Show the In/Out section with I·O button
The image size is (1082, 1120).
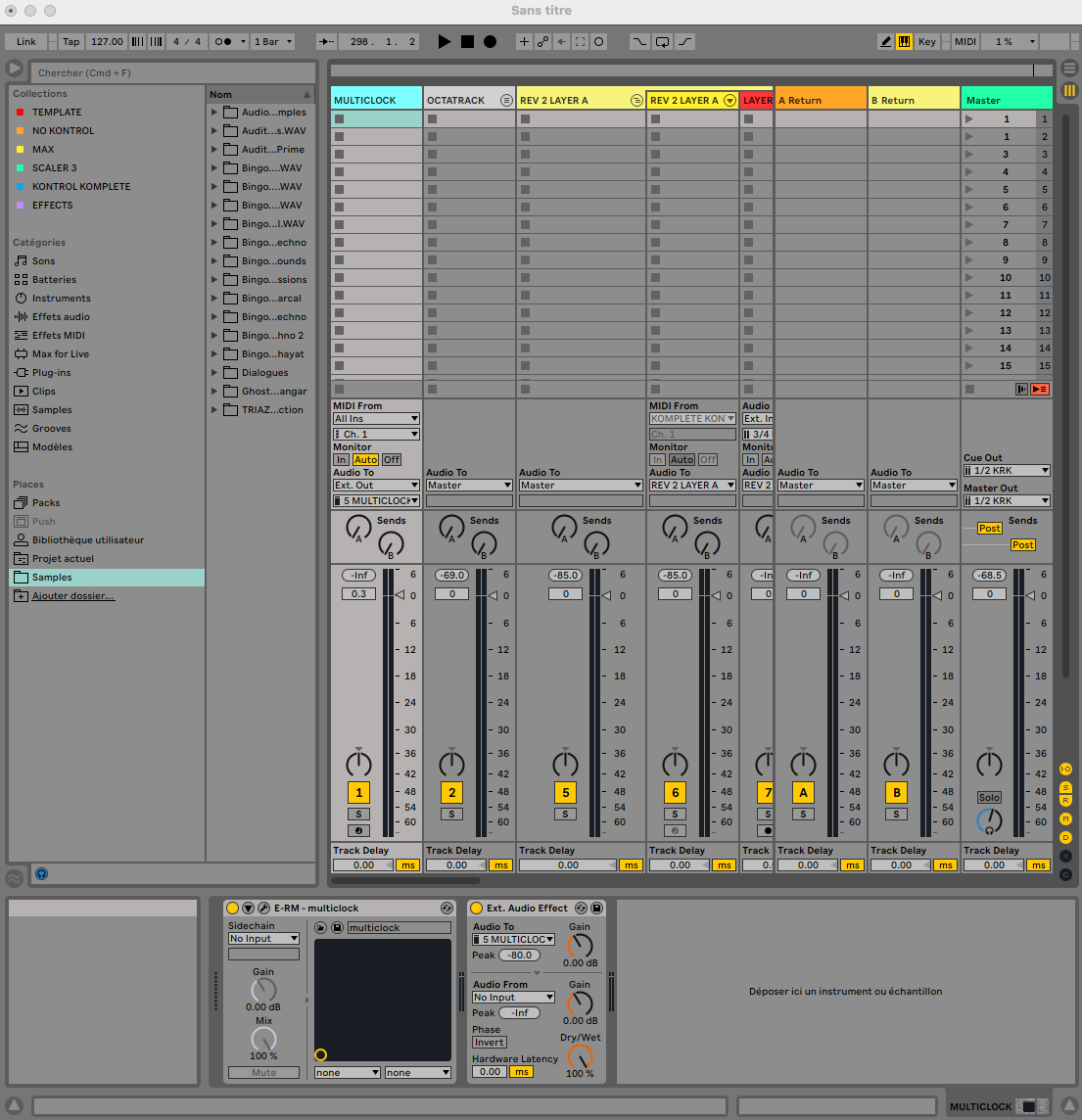click(x=1066, y=770)
